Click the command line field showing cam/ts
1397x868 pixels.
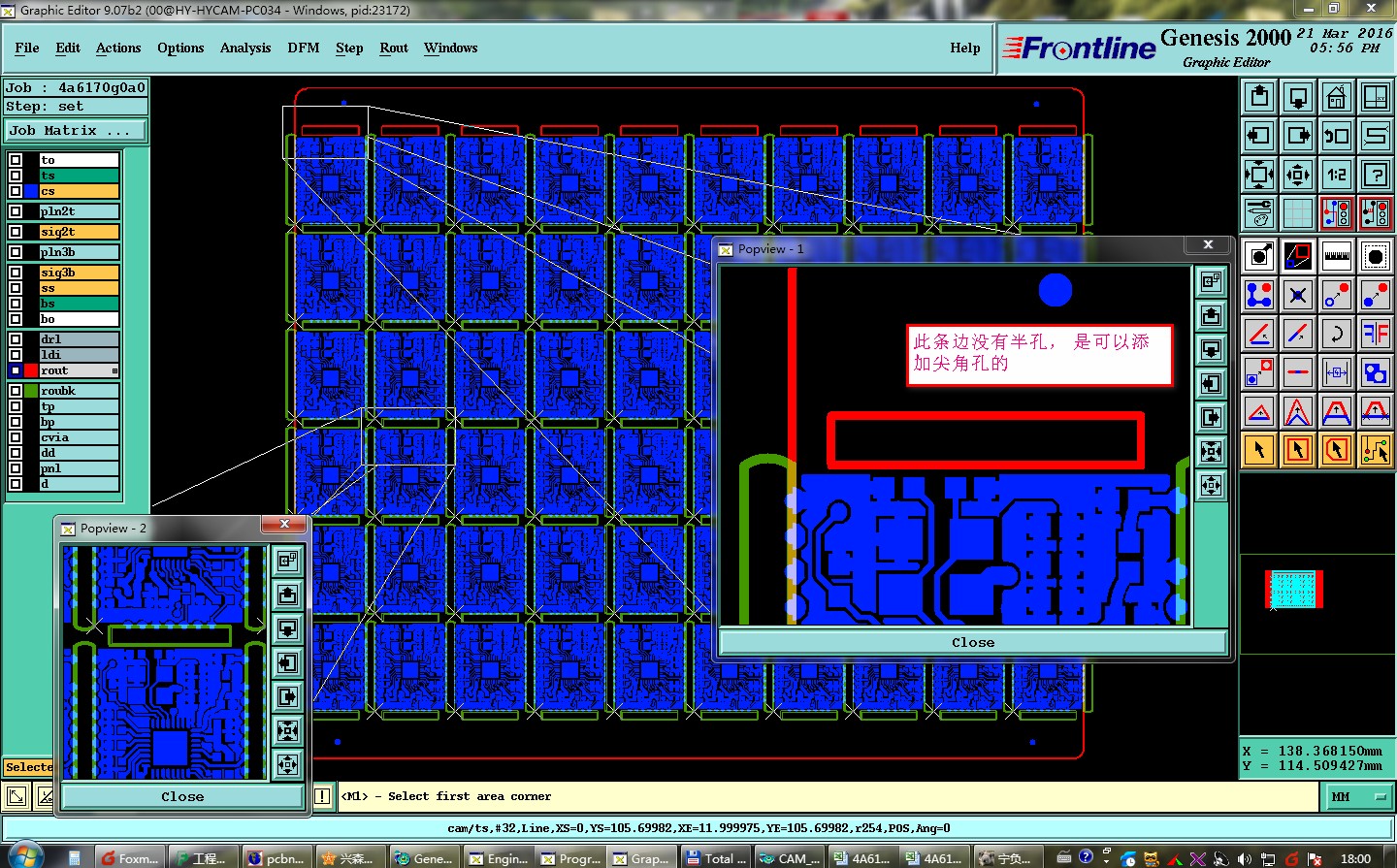698,828
